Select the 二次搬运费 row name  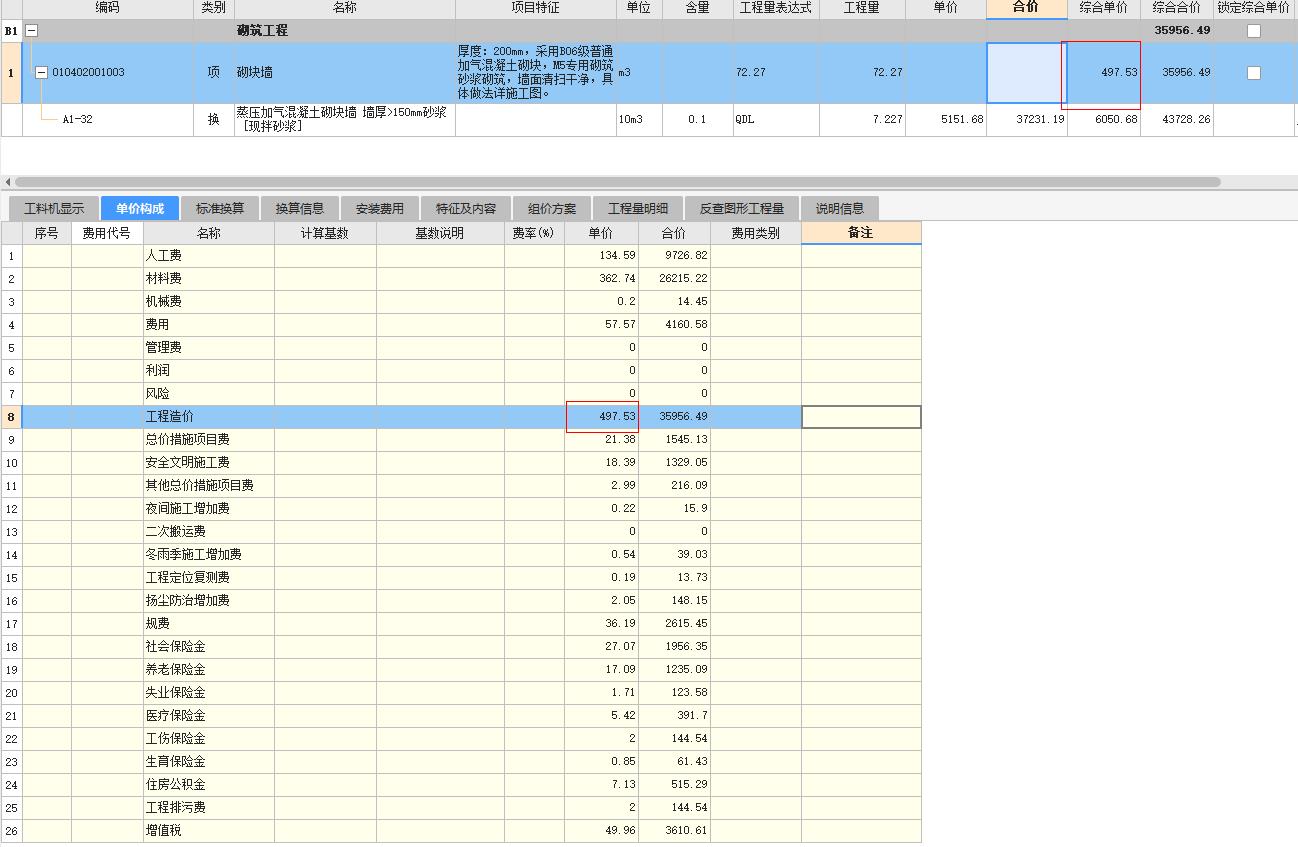176,532
